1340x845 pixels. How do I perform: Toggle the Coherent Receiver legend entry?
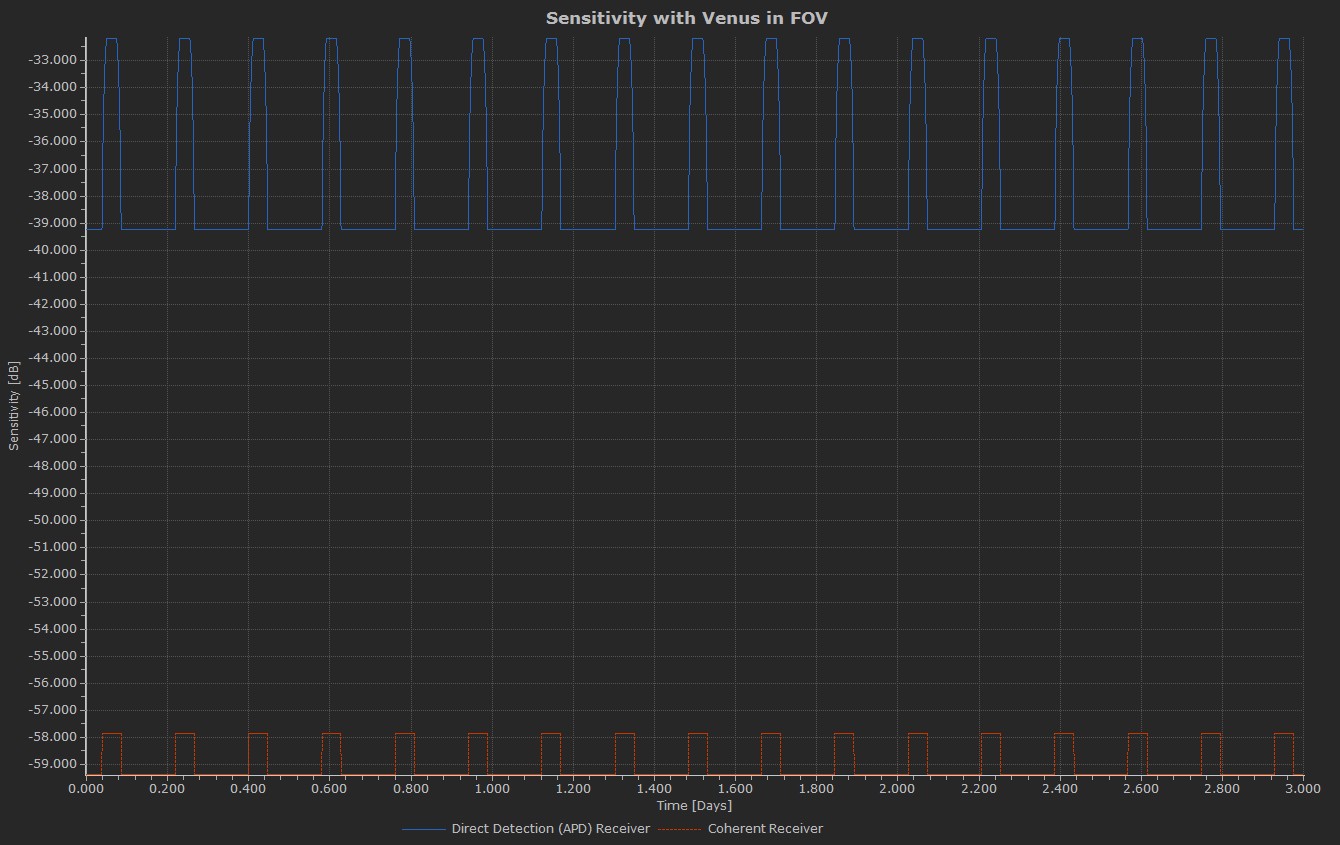(765, 828)
